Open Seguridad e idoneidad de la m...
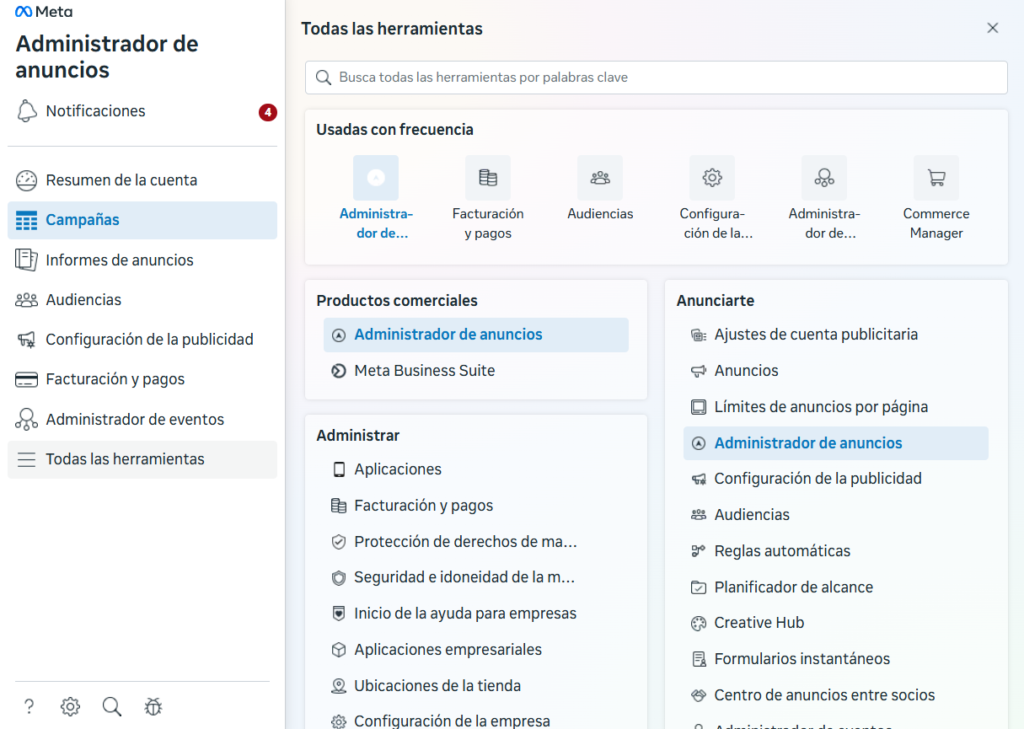The height and width of the screenshot is (729, 1024). click(476, 577)
